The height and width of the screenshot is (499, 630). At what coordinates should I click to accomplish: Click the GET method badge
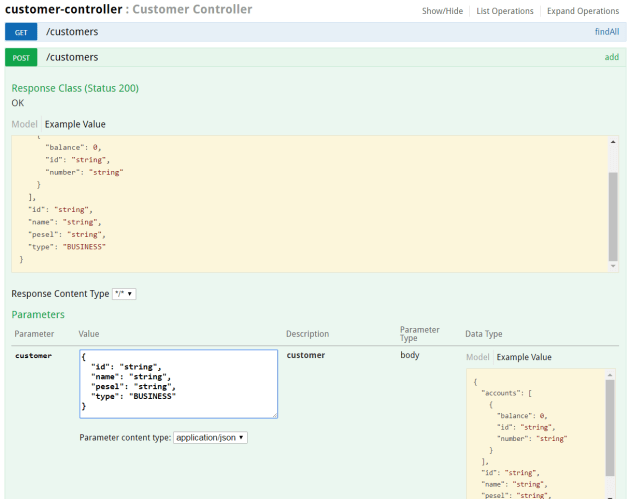[x=21, y=32]
